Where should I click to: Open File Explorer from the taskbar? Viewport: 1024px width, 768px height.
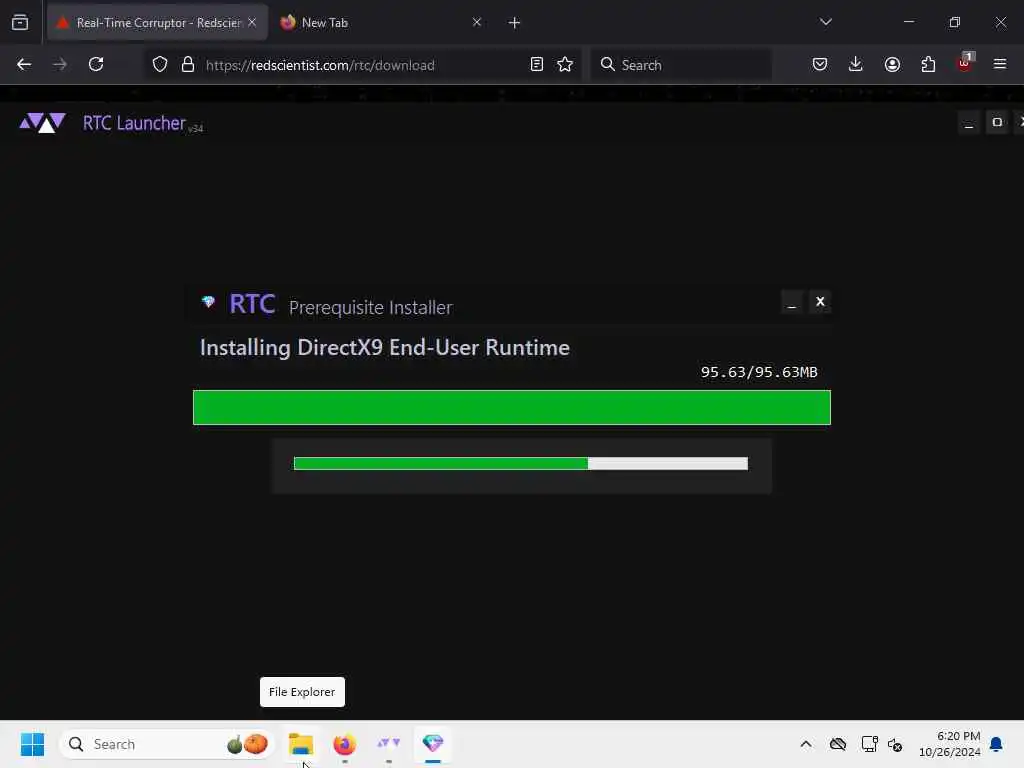[x=301, y=744]
